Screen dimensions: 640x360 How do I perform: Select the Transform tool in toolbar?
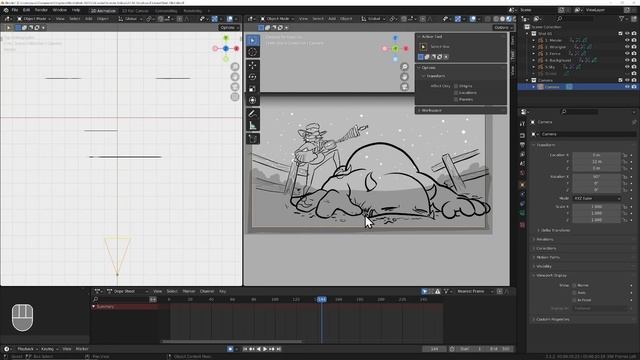(253, 100)
